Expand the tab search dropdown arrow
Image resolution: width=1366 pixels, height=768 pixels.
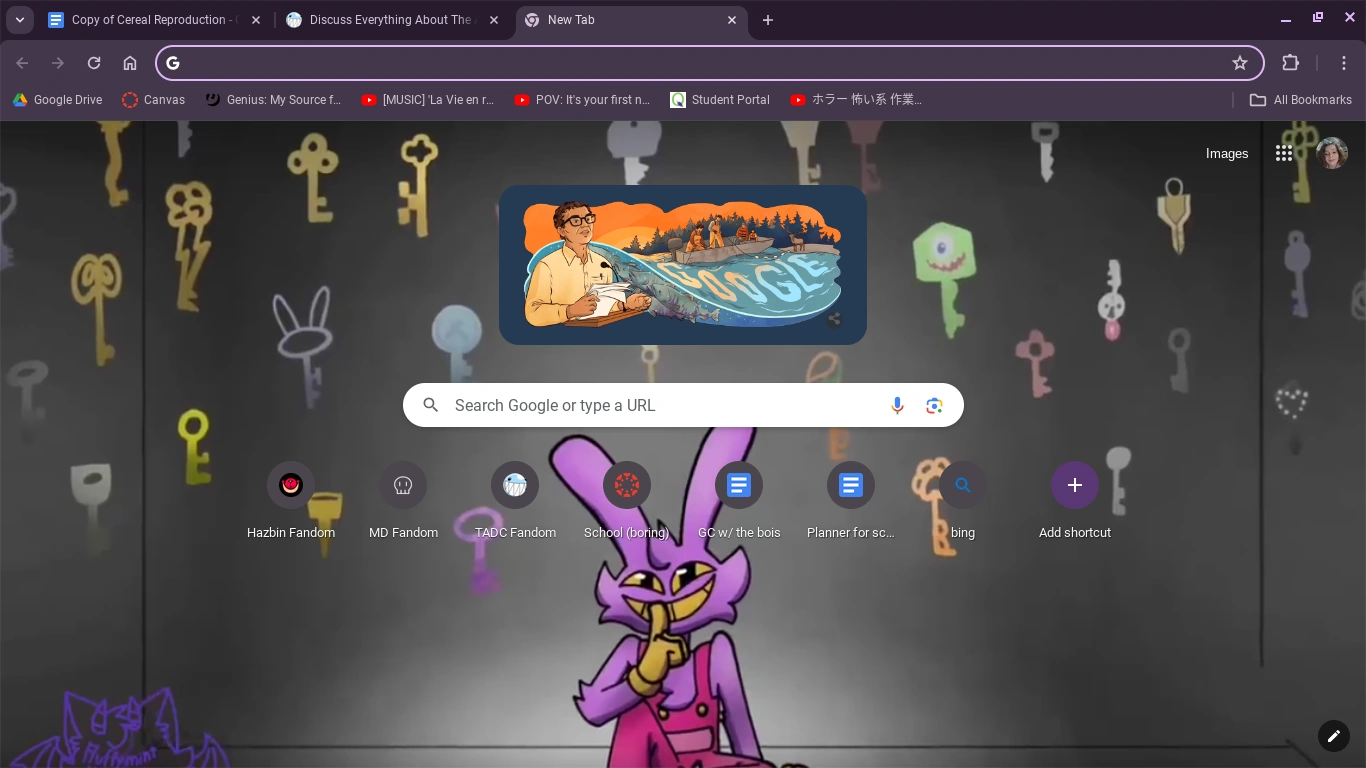click(19, 19)
